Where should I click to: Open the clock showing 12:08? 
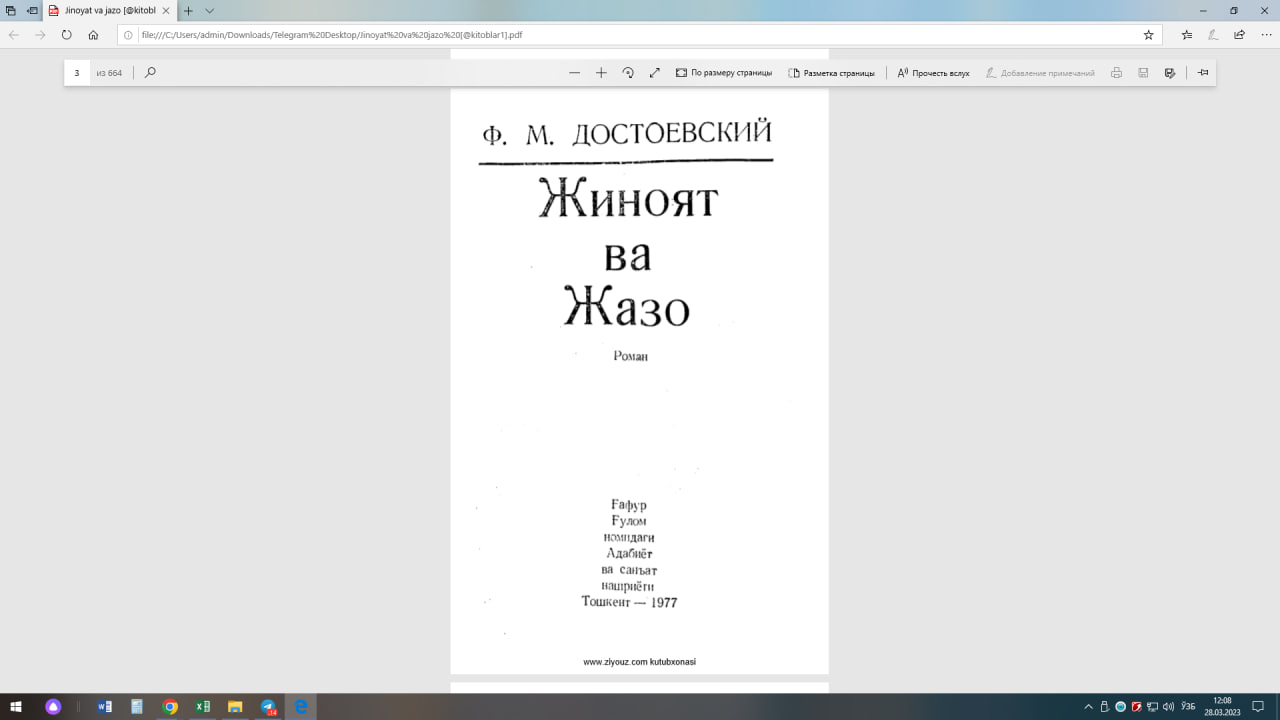coord(1222,706)
